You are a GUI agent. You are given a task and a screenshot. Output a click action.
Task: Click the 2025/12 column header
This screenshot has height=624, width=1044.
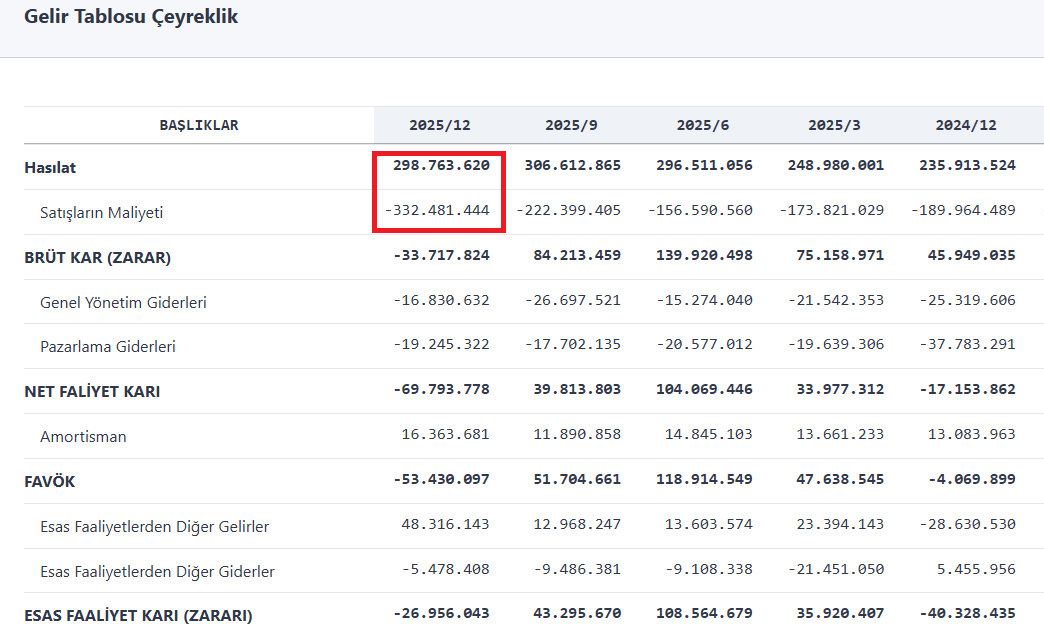(x=439, y=125)
